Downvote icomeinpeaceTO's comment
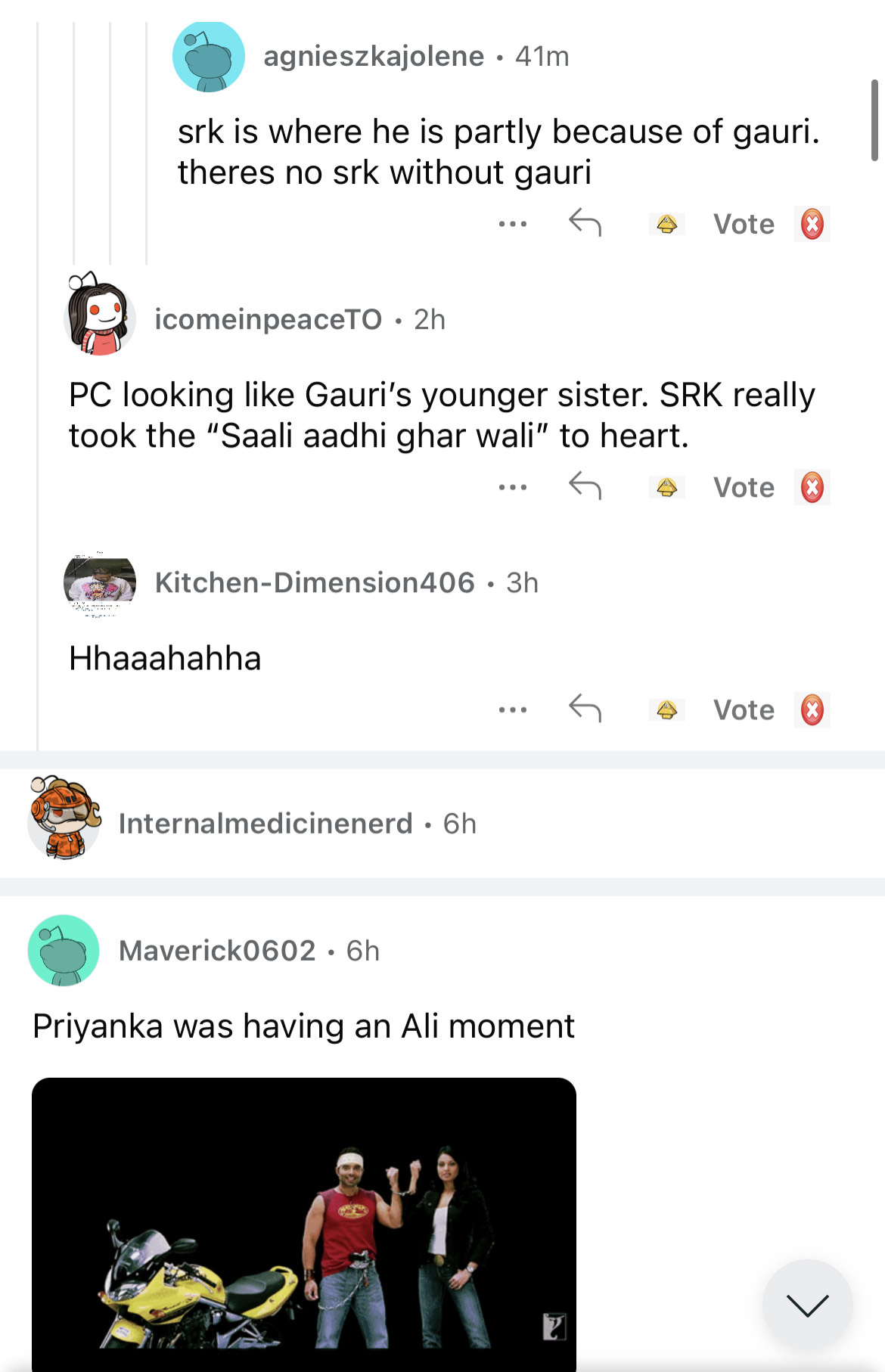This screenshot has height=1372, width=885. point(812,487)
